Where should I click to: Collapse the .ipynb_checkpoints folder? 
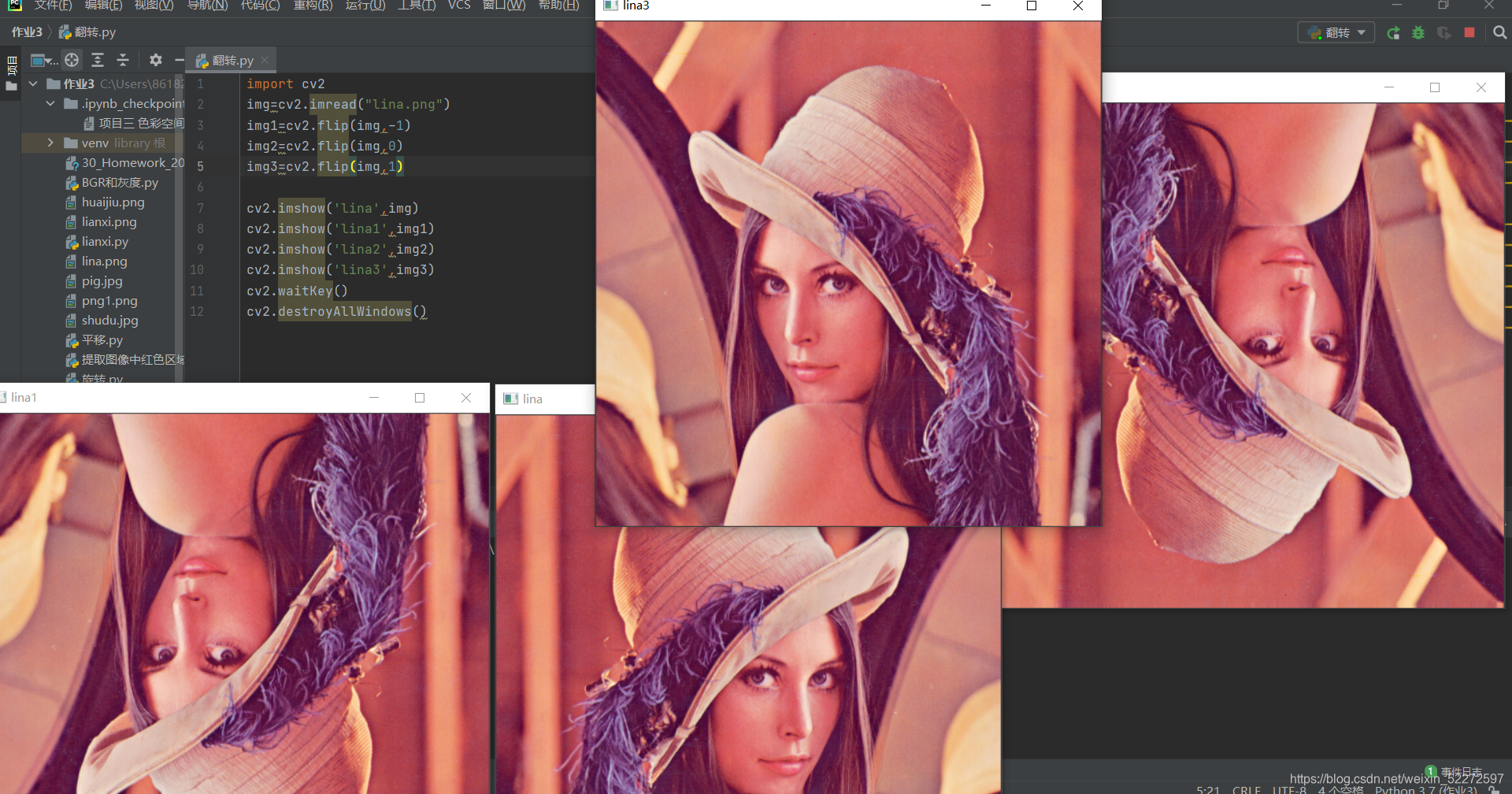(50, 103)
